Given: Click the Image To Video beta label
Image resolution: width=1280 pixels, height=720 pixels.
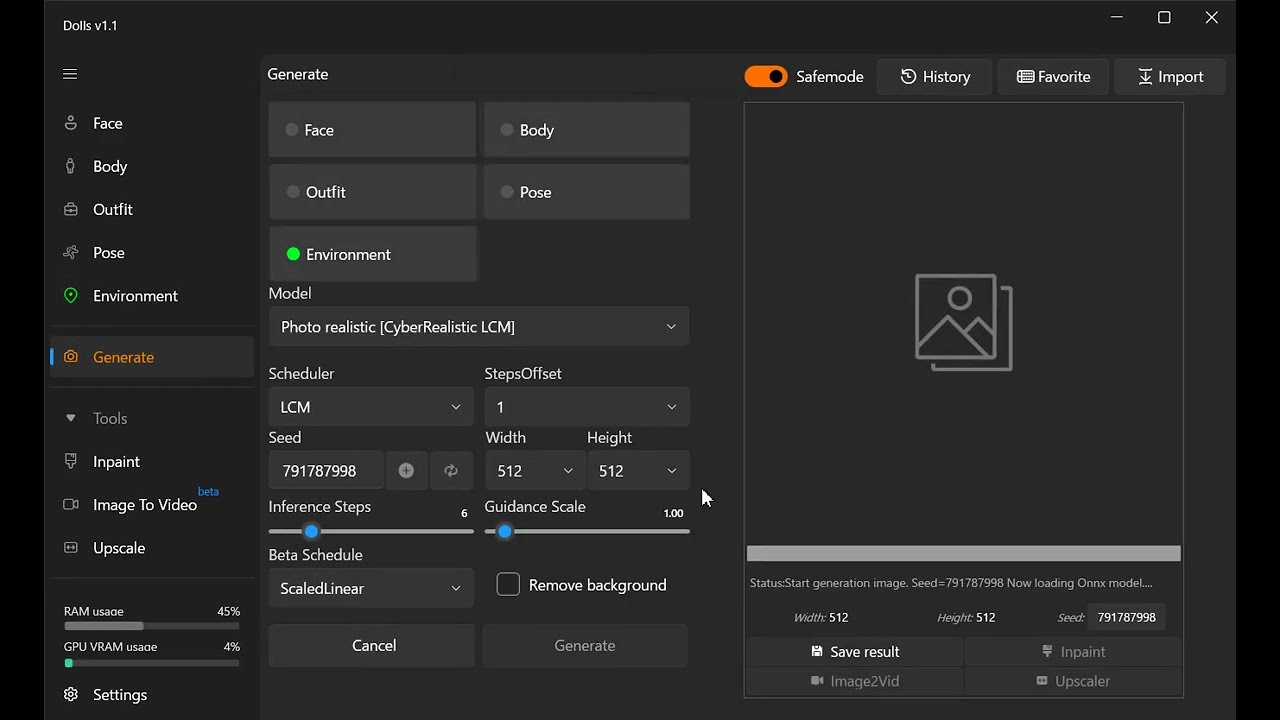Looking at the screenshot, I should pyautogui.click(x=208, y=491).
